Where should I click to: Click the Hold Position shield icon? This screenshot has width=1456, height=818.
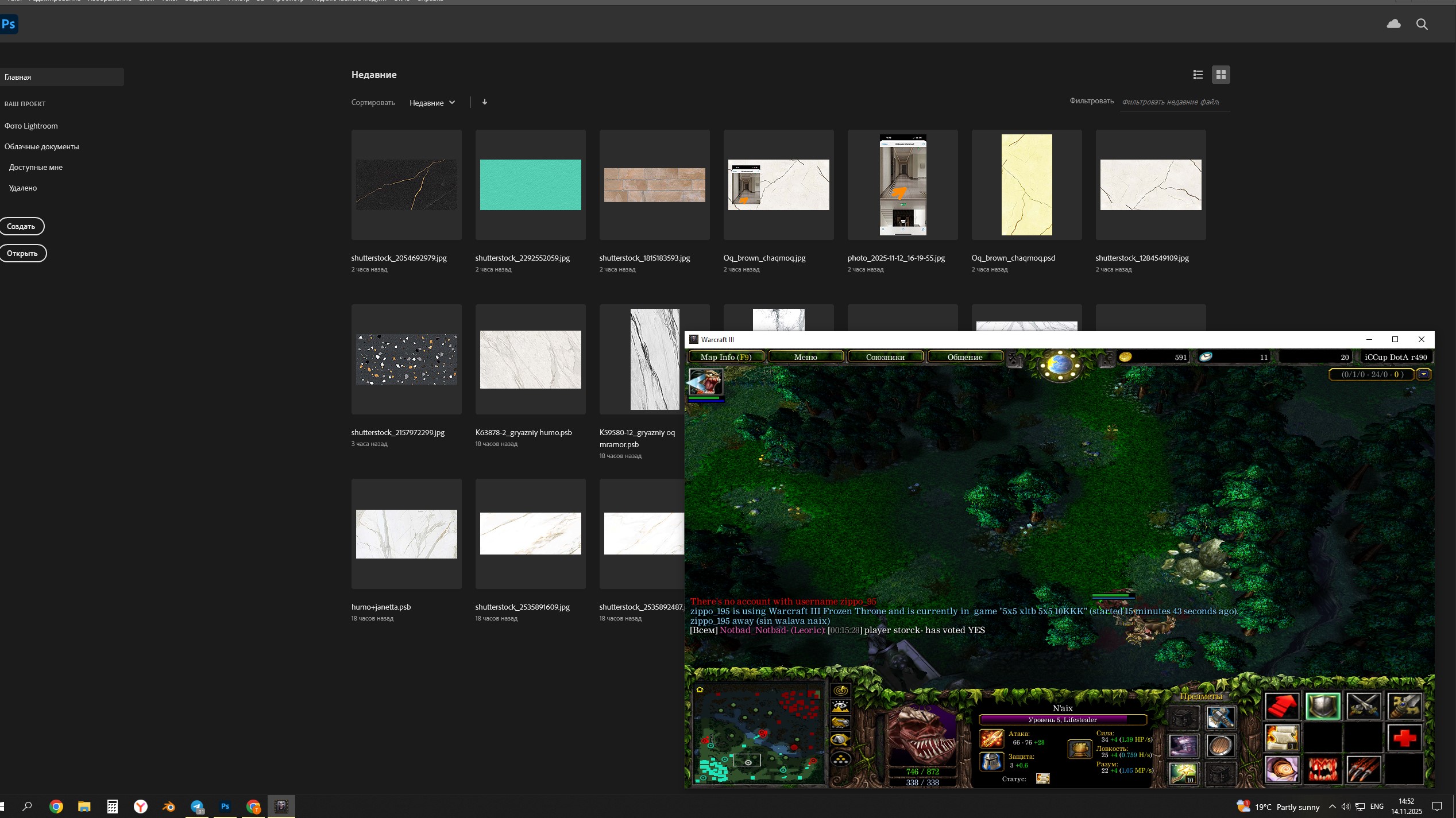[1323, 706]
